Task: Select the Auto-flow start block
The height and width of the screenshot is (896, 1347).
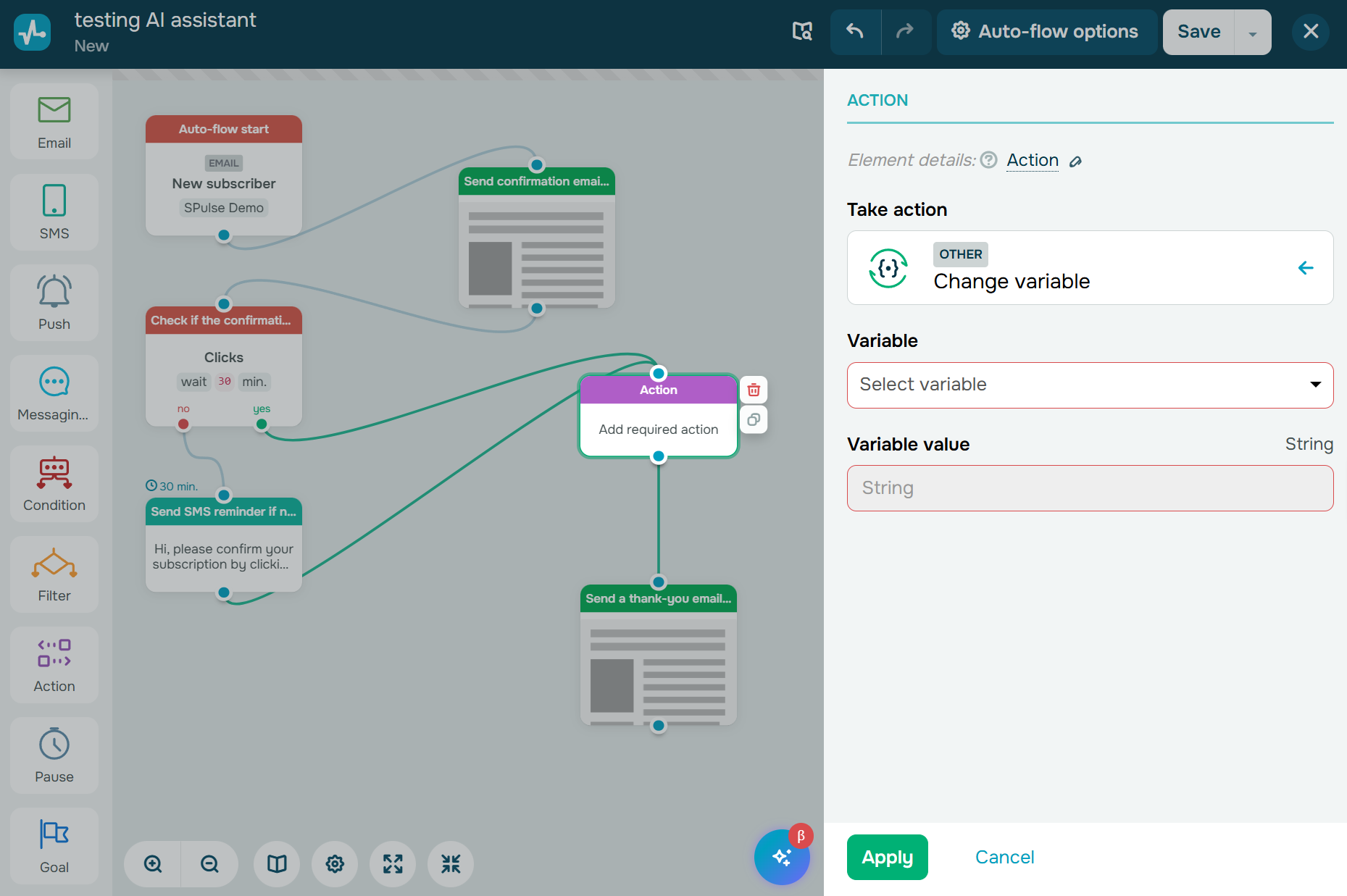Action: (x=223, y=175)
